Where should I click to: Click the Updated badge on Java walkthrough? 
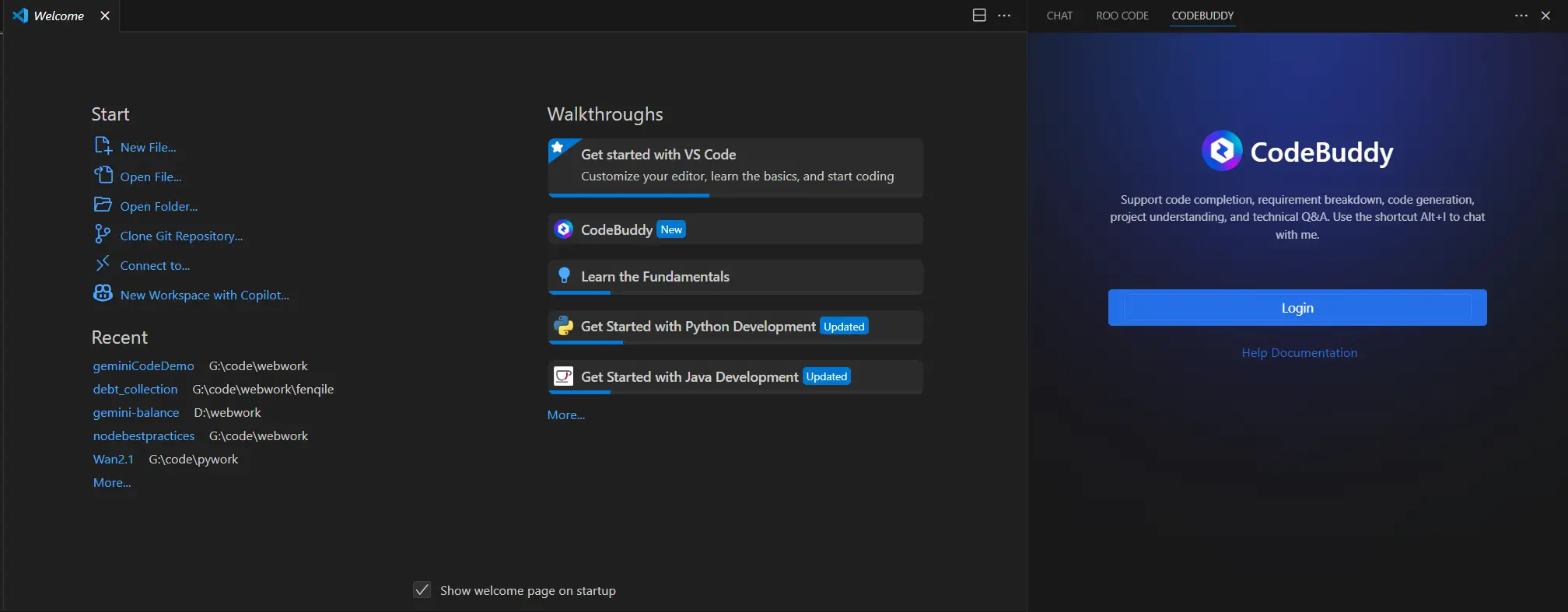[x=826, y=376]
